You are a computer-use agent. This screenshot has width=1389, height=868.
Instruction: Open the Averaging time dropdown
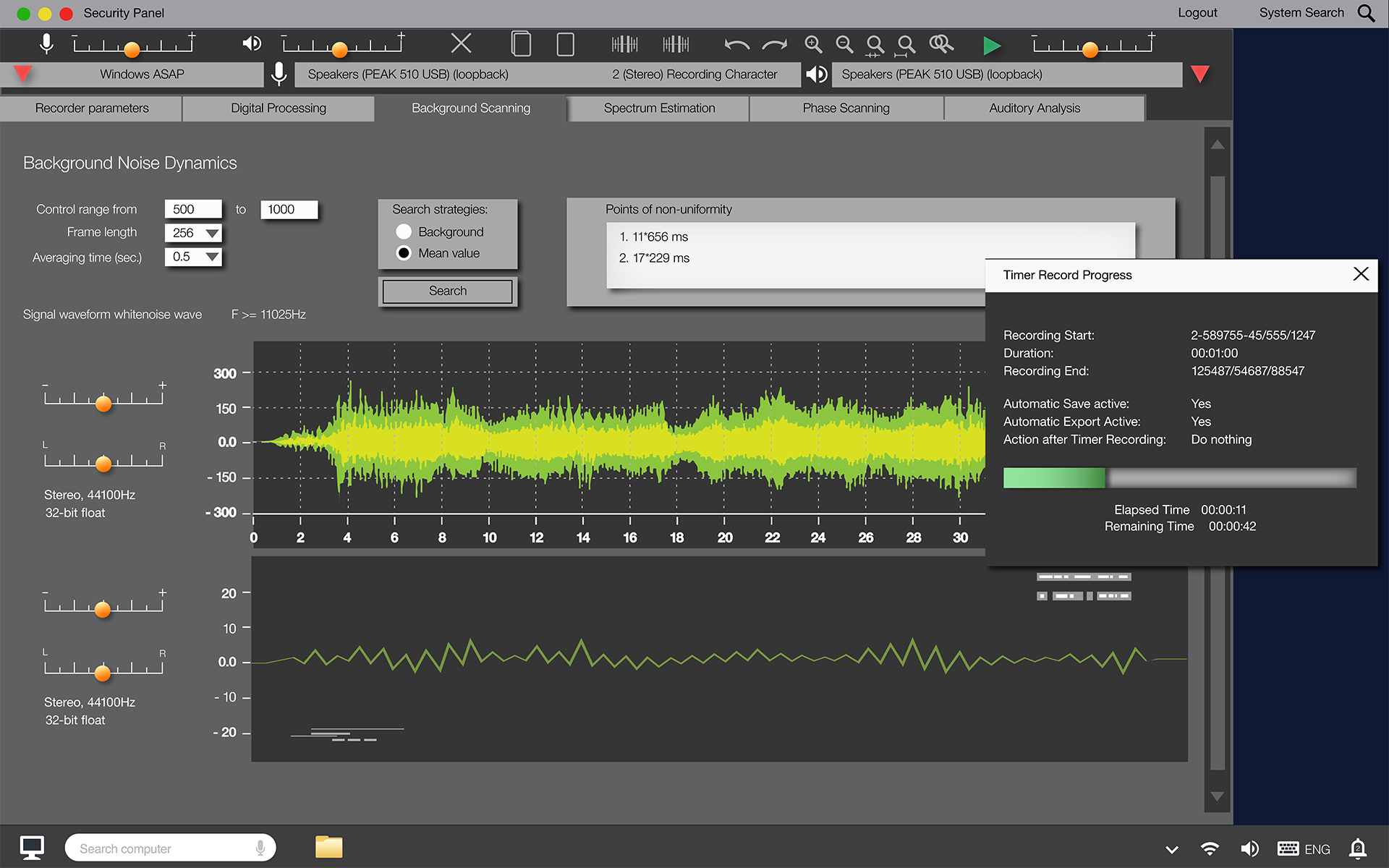pos(212,257)
